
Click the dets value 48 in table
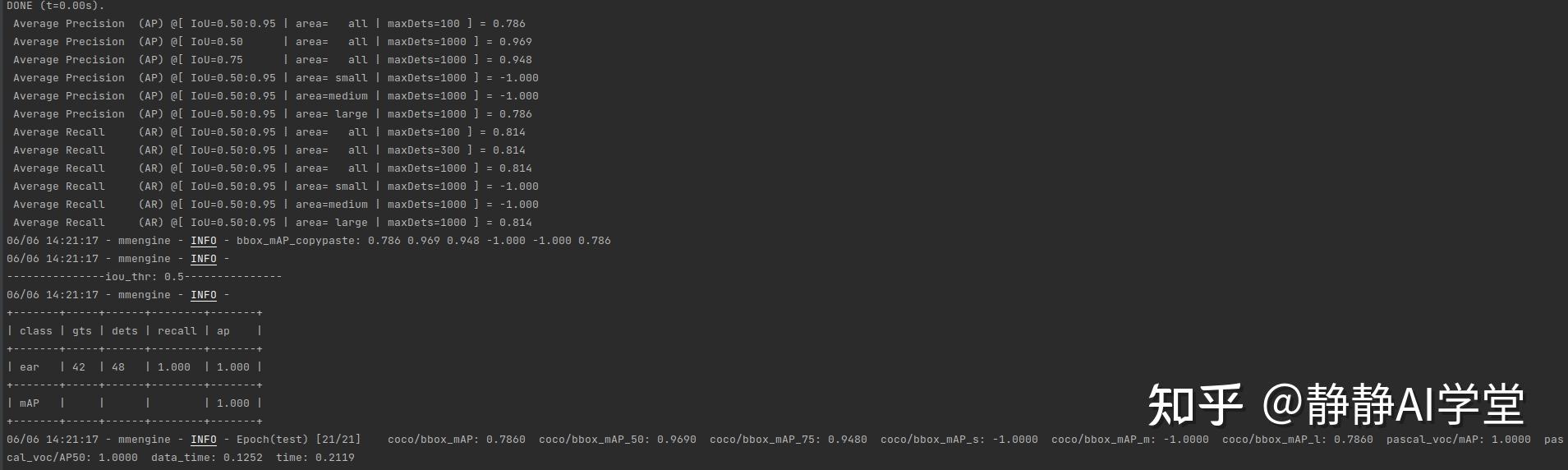pyautogui.click(x=118, y=367)
